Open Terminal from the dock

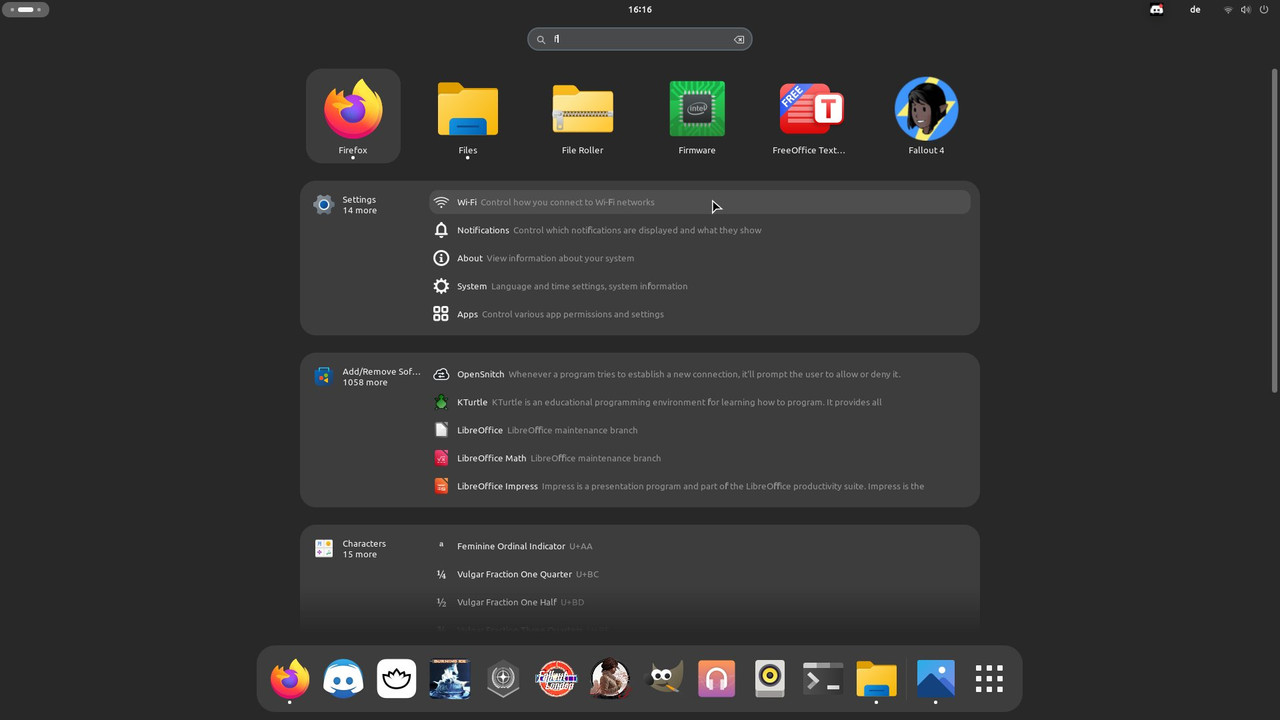point(823,679)
